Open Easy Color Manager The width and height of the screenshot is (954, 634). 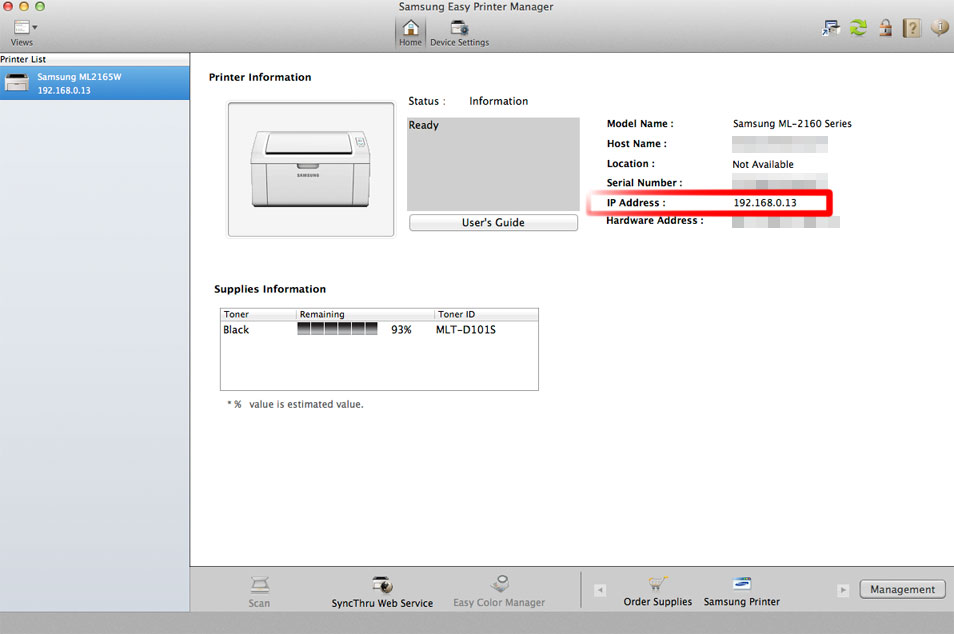click(499, 591)
